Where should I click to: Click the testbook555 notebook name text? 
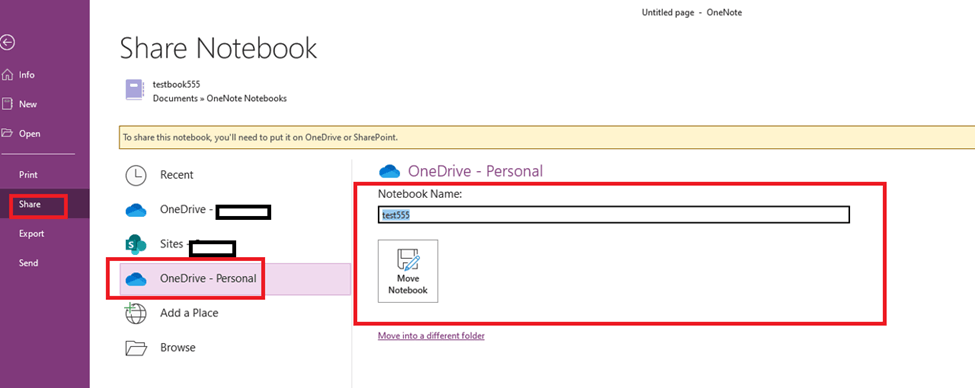tap(177, 85)
